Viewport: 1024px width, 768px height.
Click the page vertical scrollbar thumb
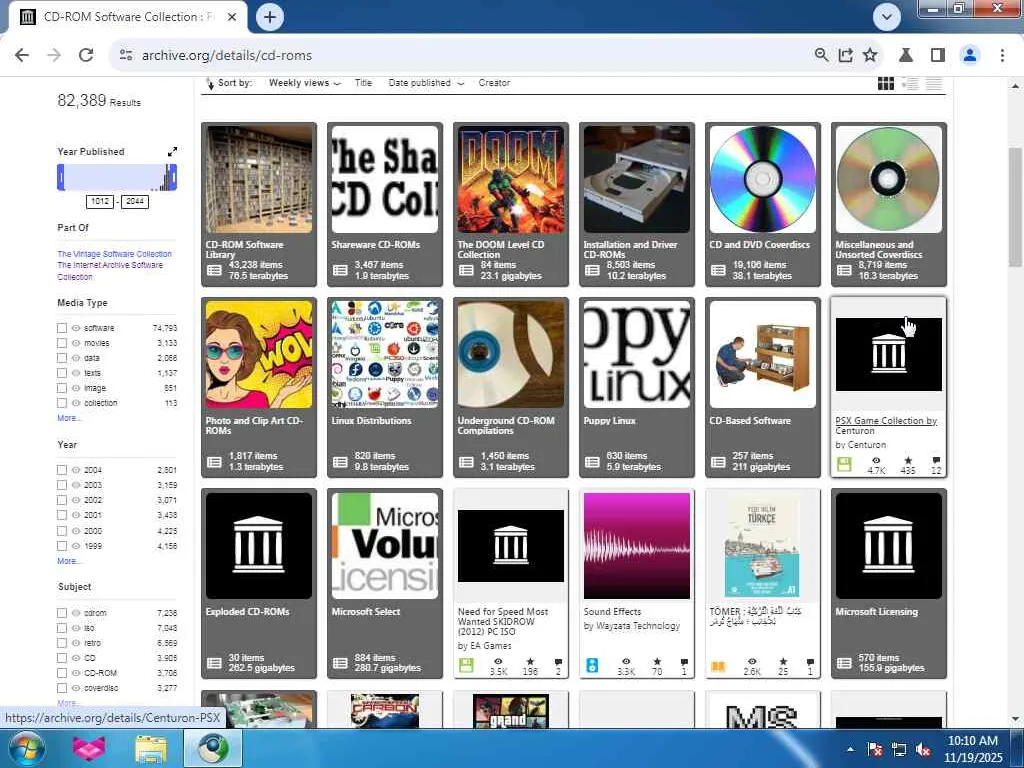(x=1014, y=207)
